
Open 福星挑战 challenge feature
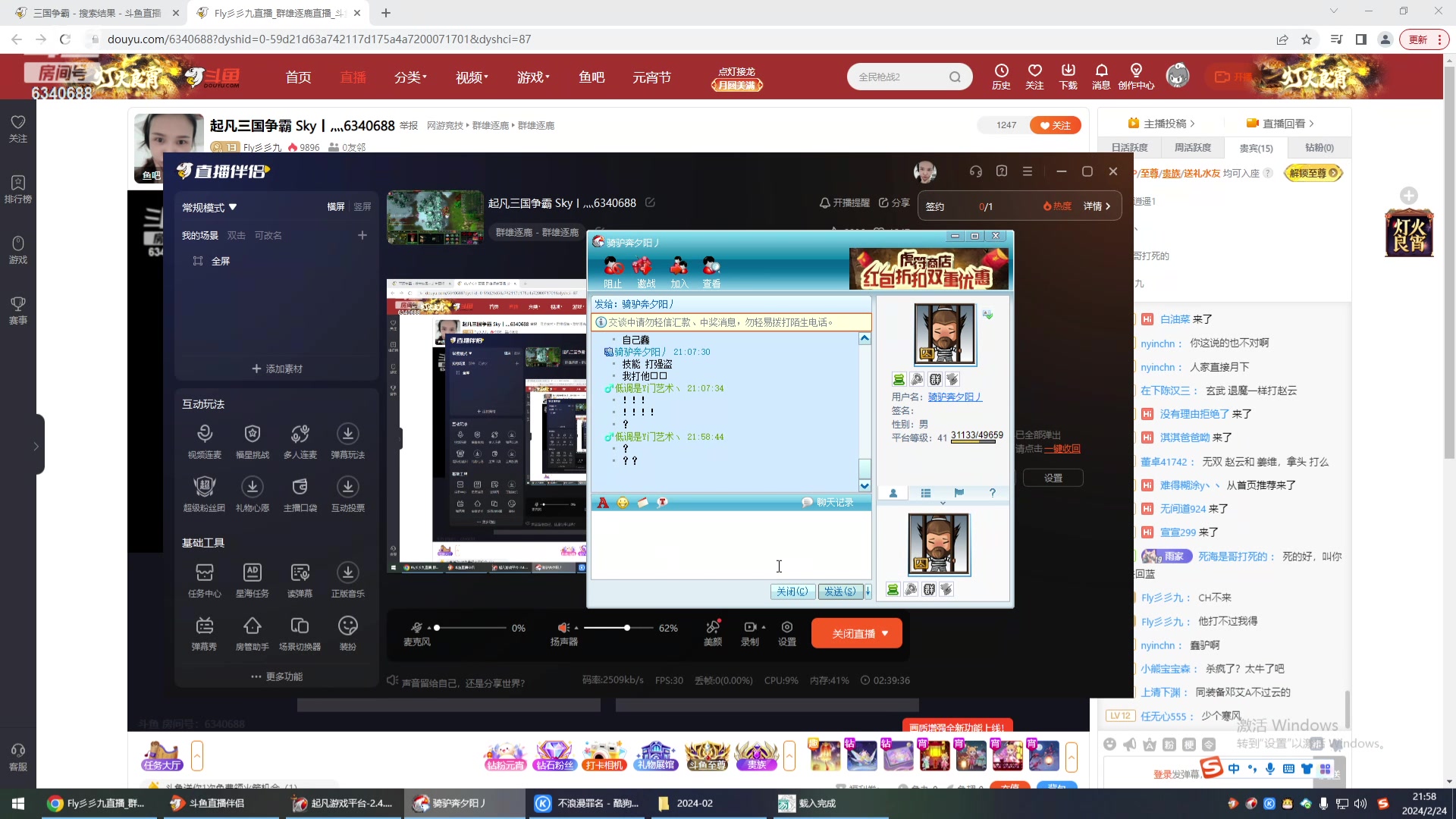(253, 441)
